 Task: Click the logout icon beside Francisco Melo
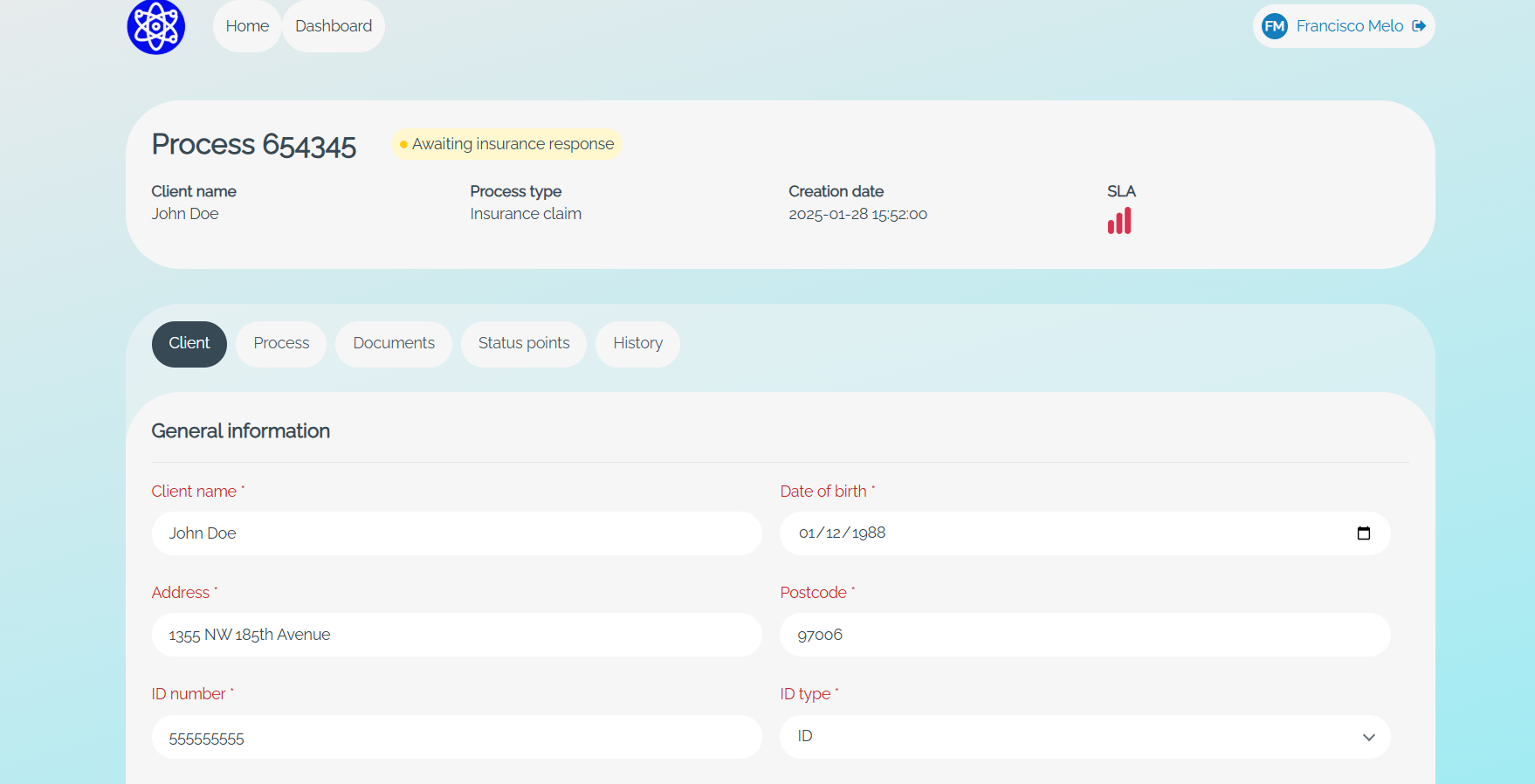1419,26
